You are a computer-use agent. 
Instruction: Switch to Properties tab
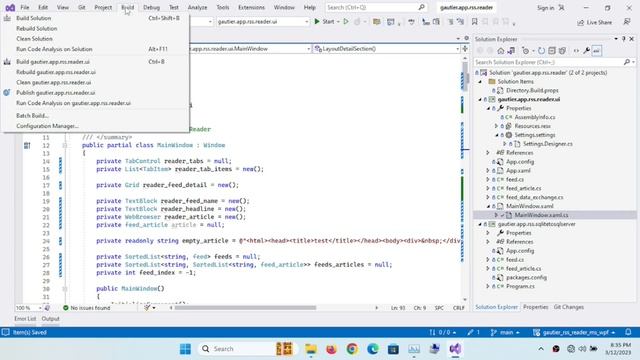coord(536,307)
